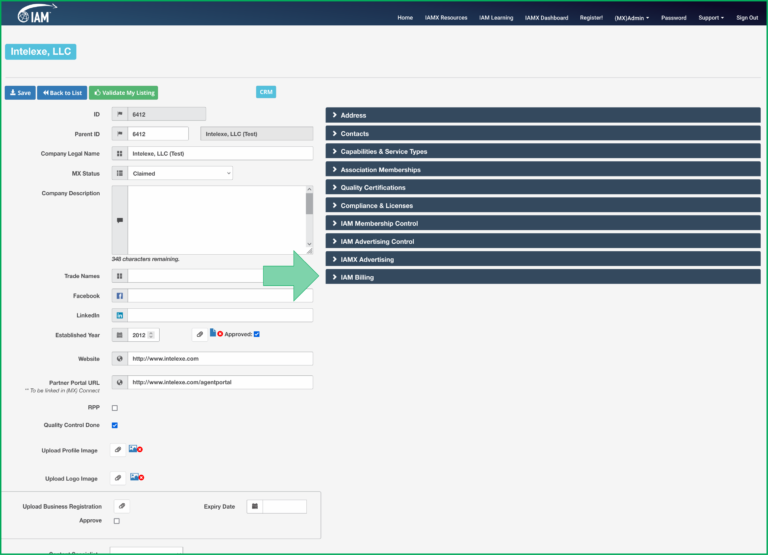Open Password in top navigation
The image size is (768, 555).
[x=673, y=18]
